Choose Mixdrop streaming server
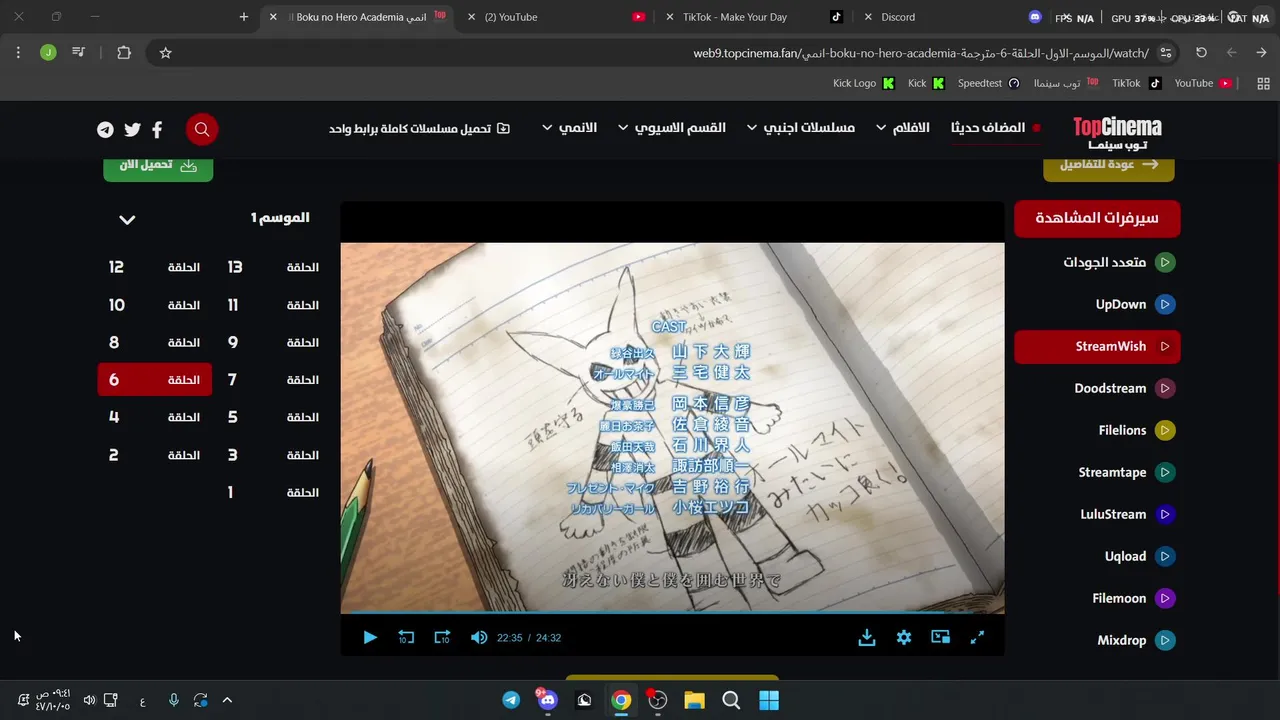This screenshot has width=1280, height=720. coord(1097,640)
